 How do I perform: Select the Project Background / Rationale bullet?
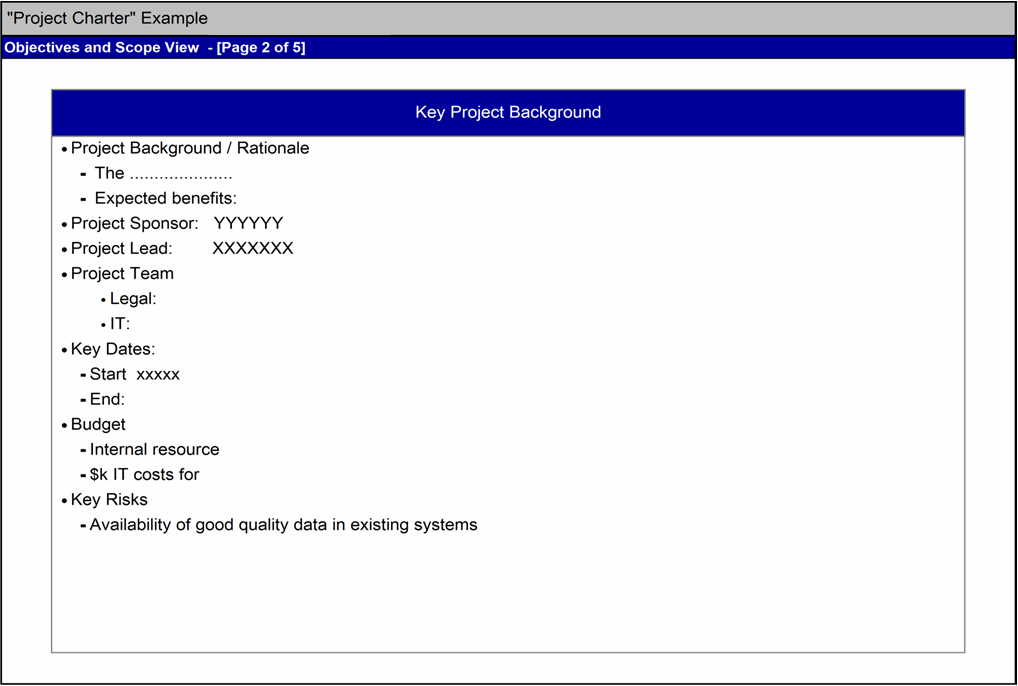189,148
